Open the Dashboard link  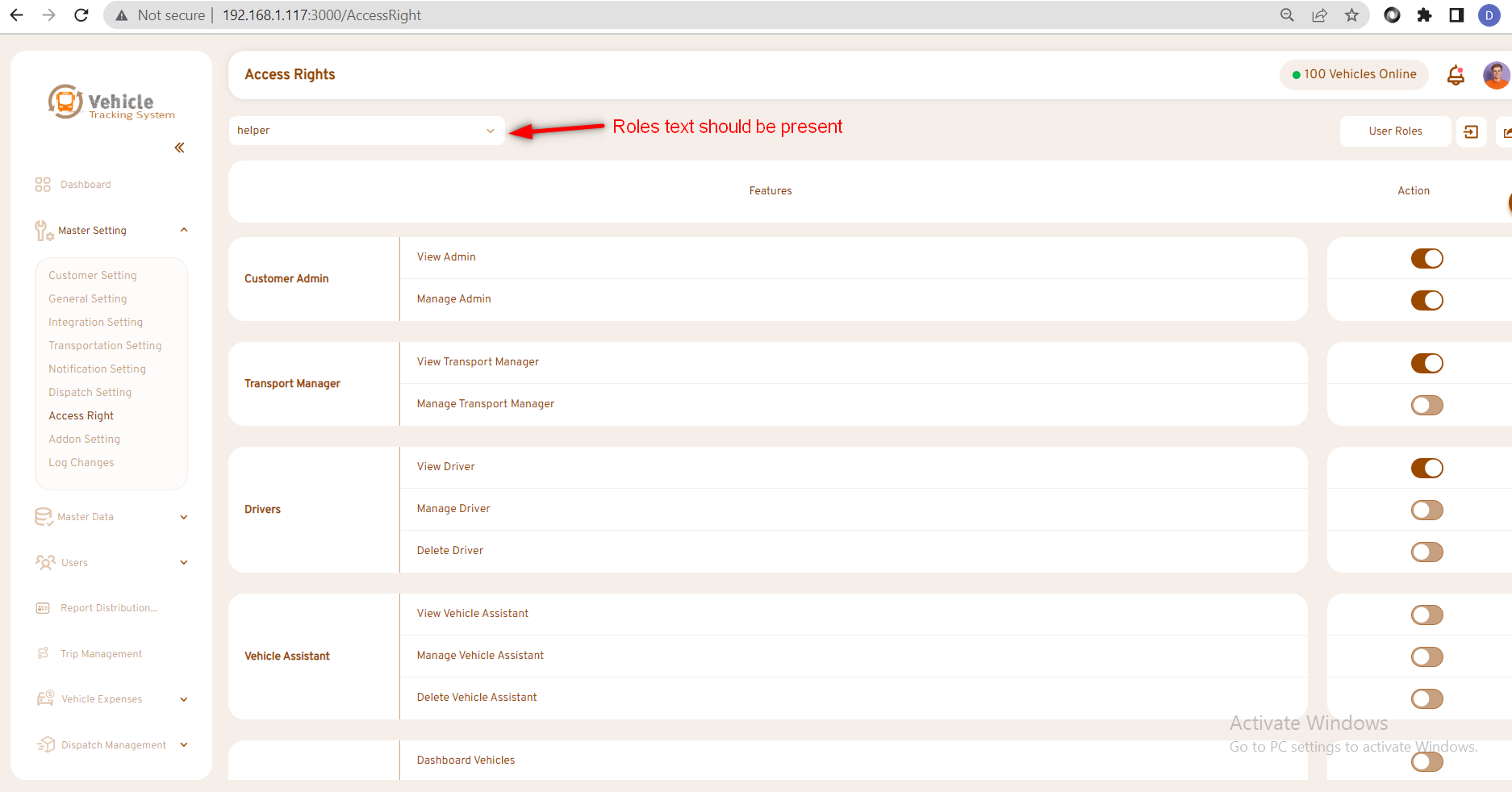point(86,185)
